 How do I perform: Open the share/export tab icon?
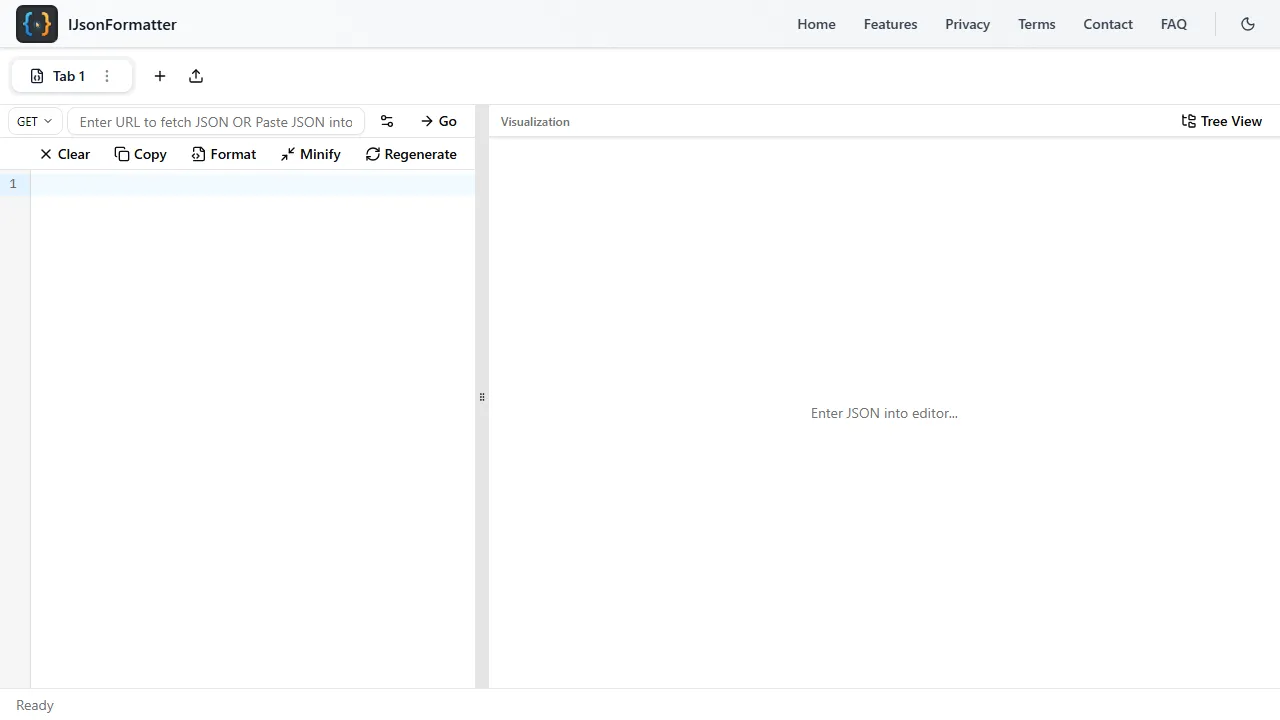tap(196, 76)
